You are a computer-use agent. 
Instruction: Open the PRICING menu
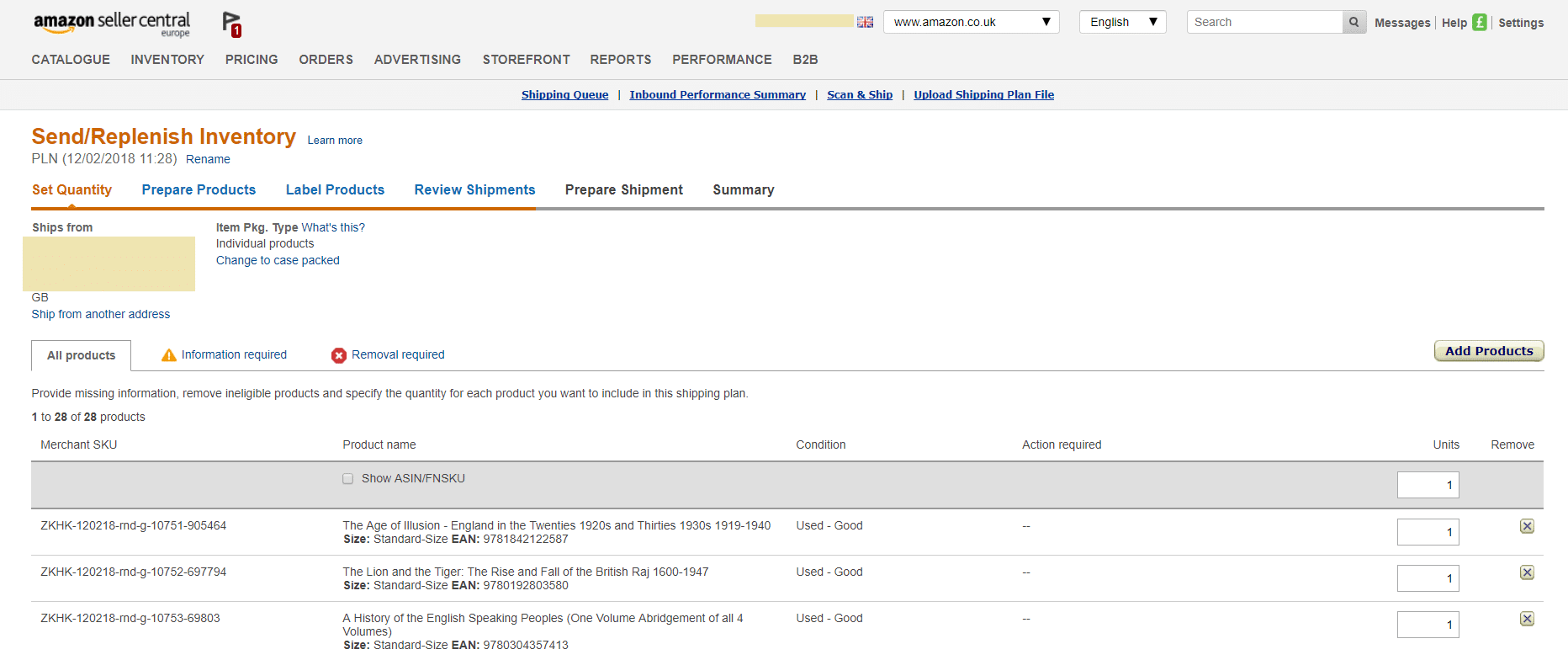(x=252, y=60)
